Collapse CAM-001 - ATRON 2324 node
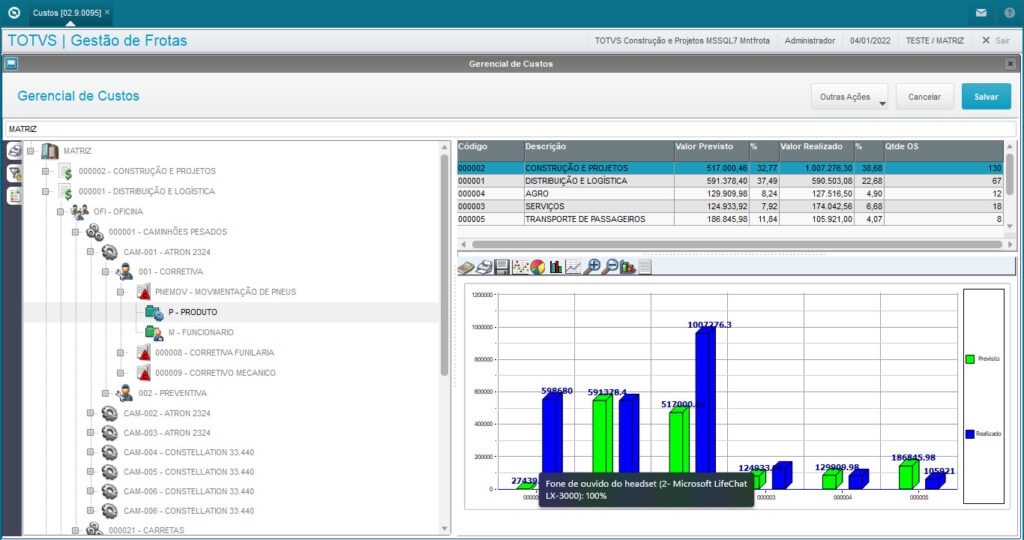1024x540 pixels. [x=91, y=252]
